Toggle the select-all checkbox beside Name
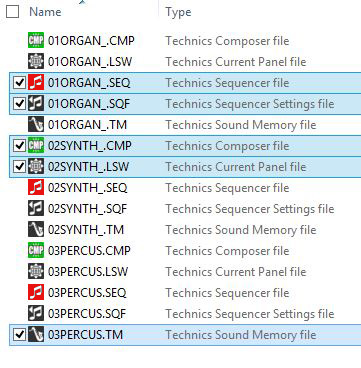361x368 pixels. click(13, 12)
